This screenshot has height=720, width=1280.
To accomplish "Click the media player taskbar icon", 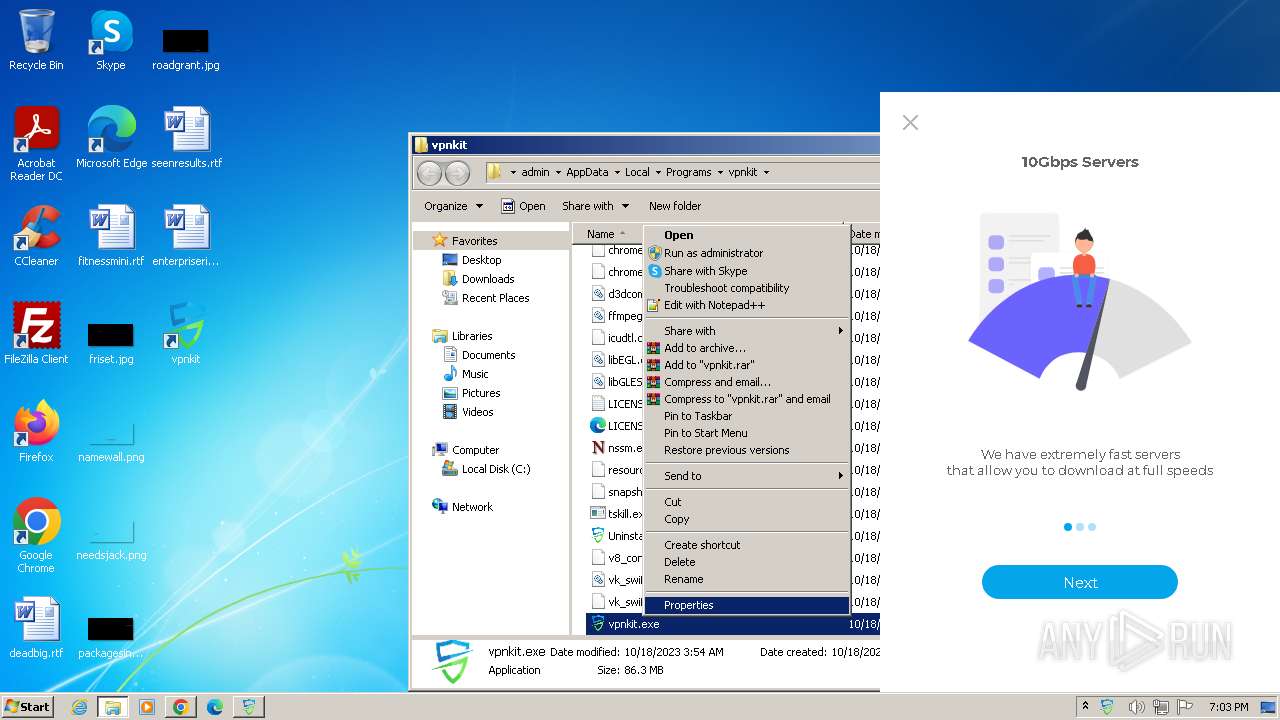I will [x=147, y=707].
